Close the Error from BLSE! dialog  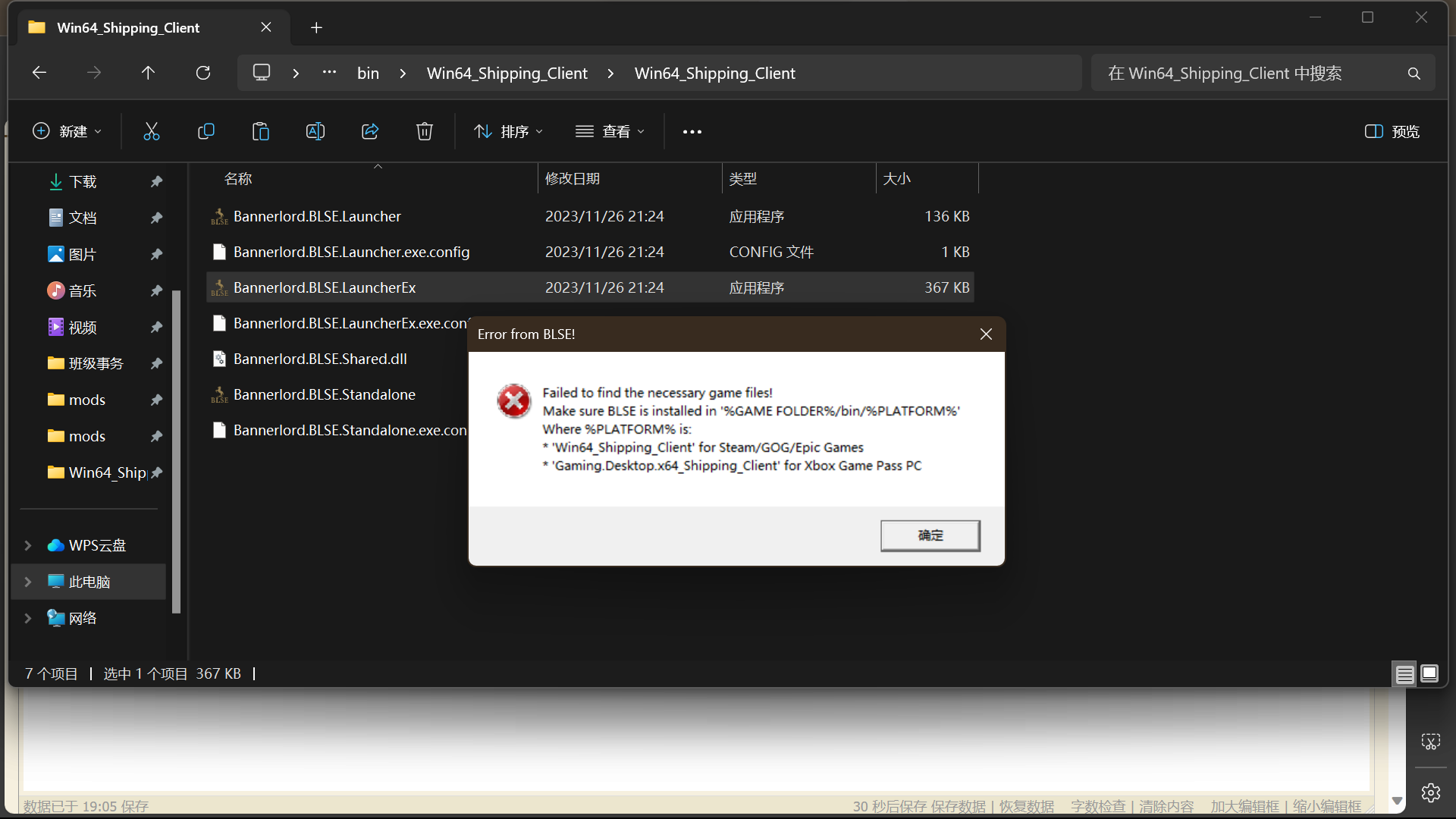[x=986, y=334]
